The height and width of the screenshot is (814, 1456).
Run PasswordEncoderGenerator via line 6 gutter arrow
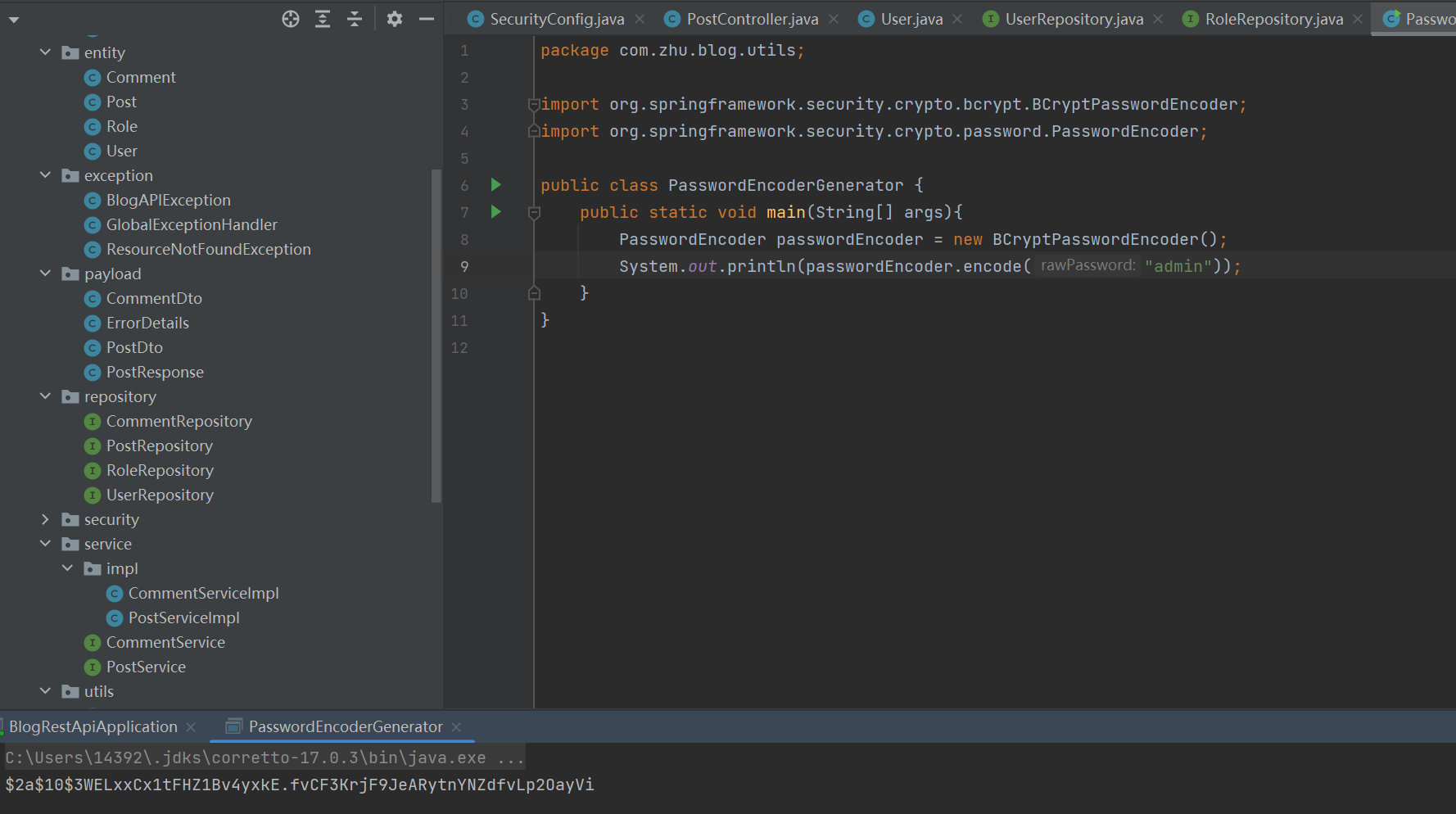[x=495, y=185]
